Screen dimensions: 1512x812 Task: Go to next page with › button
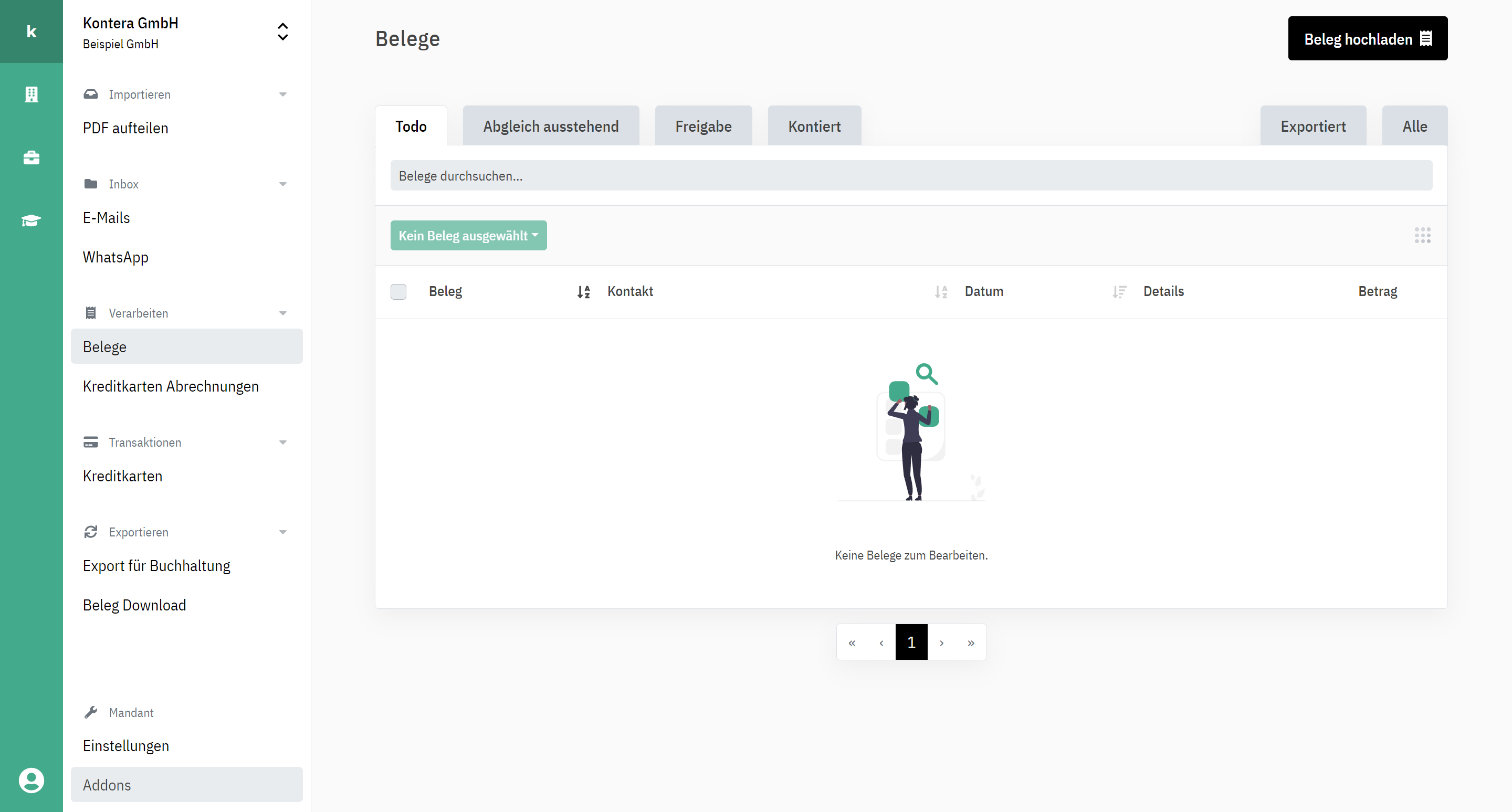(x=941, y=642)
